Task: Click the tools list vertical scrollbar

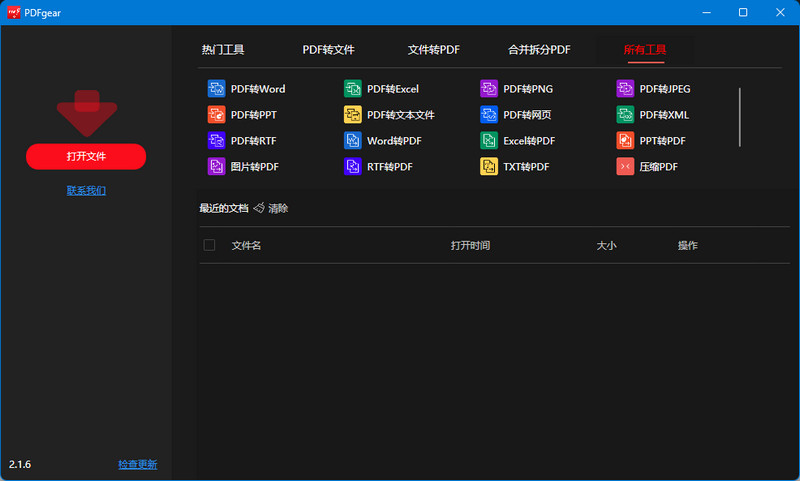Action: click(x=740, y=117)
